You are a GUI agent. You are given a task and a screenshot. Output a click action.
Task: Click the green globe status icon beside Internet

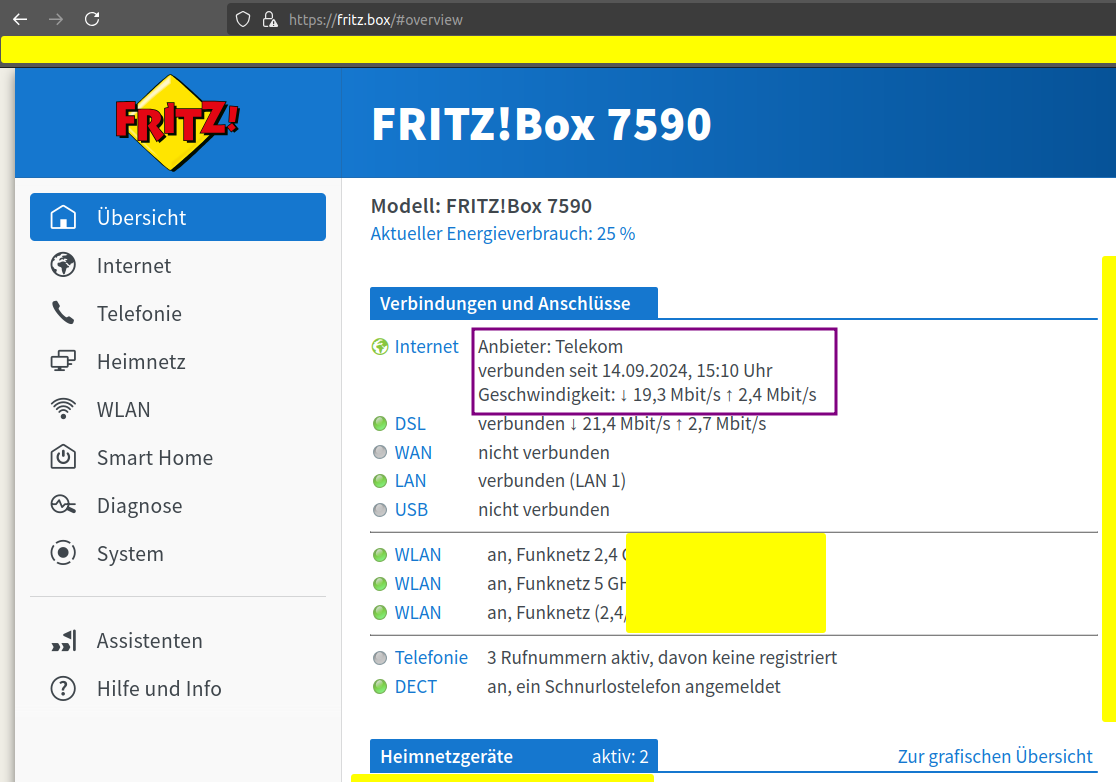tap(380, 347)
